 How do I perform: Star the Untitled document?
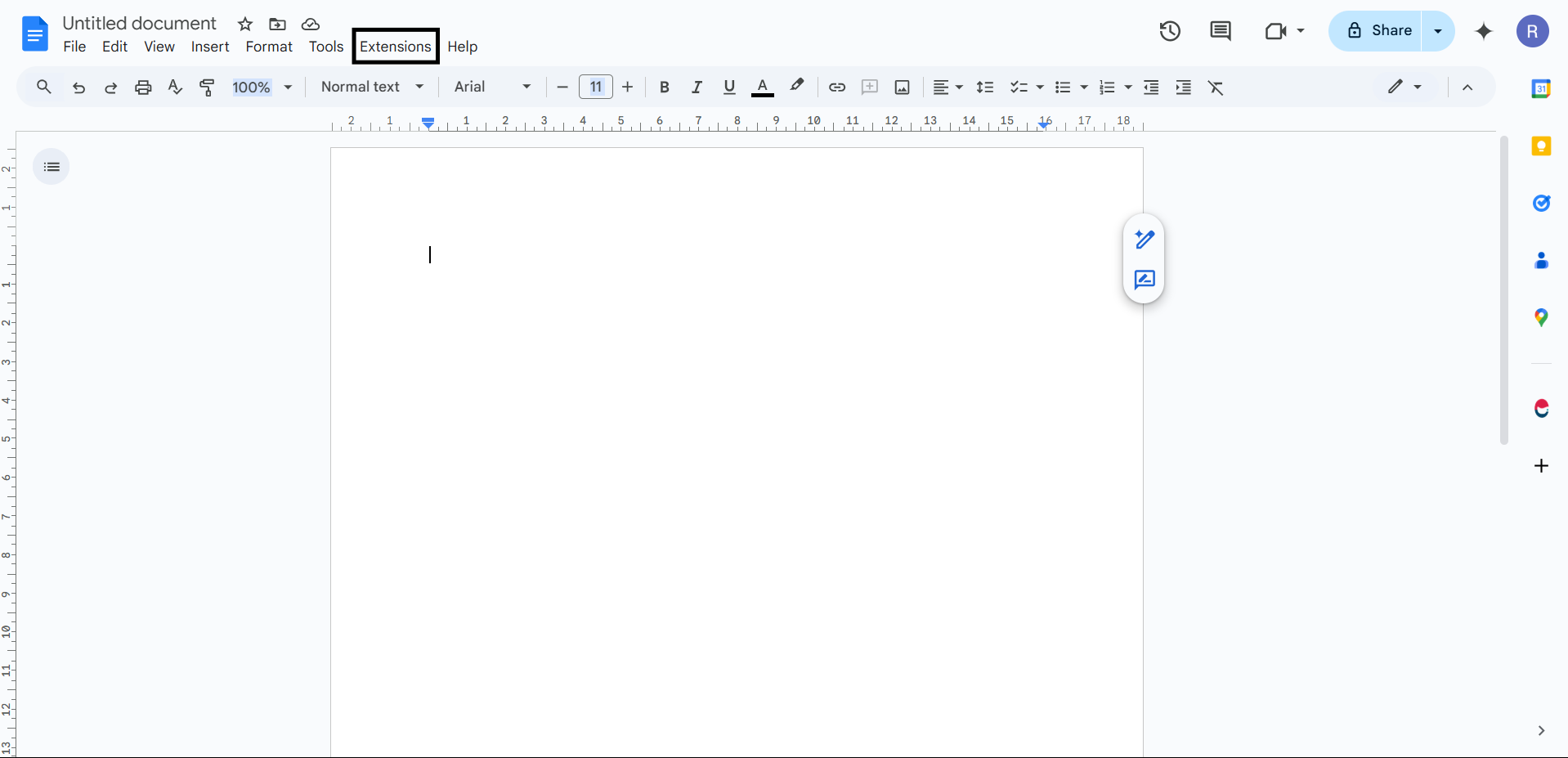click(x=245, y=24)
